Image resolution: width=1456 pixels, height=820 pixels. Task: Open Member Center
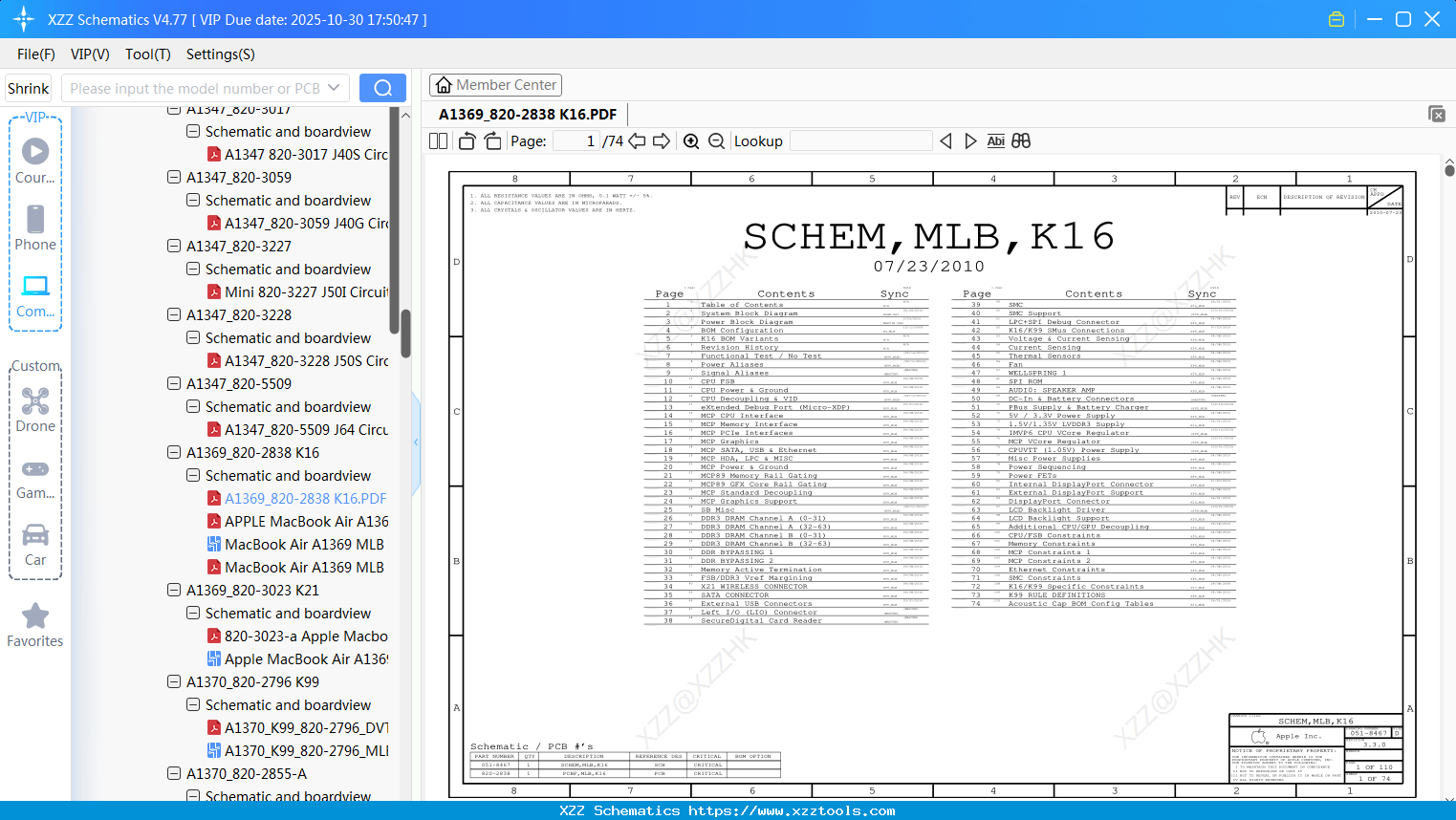[495, 85]
